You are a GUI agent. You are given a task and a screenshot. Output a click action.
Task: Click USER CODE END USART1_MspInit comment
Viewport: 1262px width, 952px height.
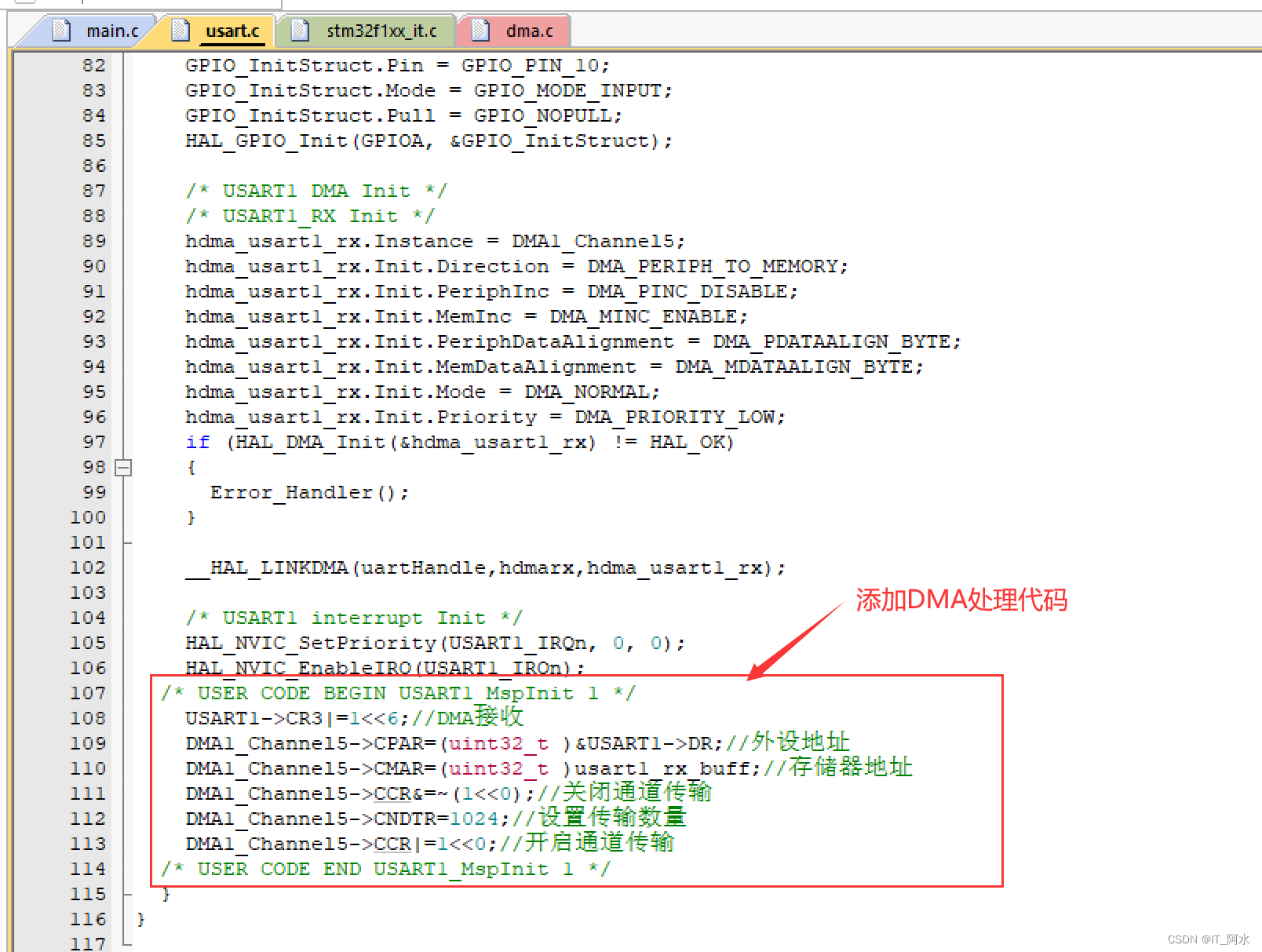[x=385, y=869]
